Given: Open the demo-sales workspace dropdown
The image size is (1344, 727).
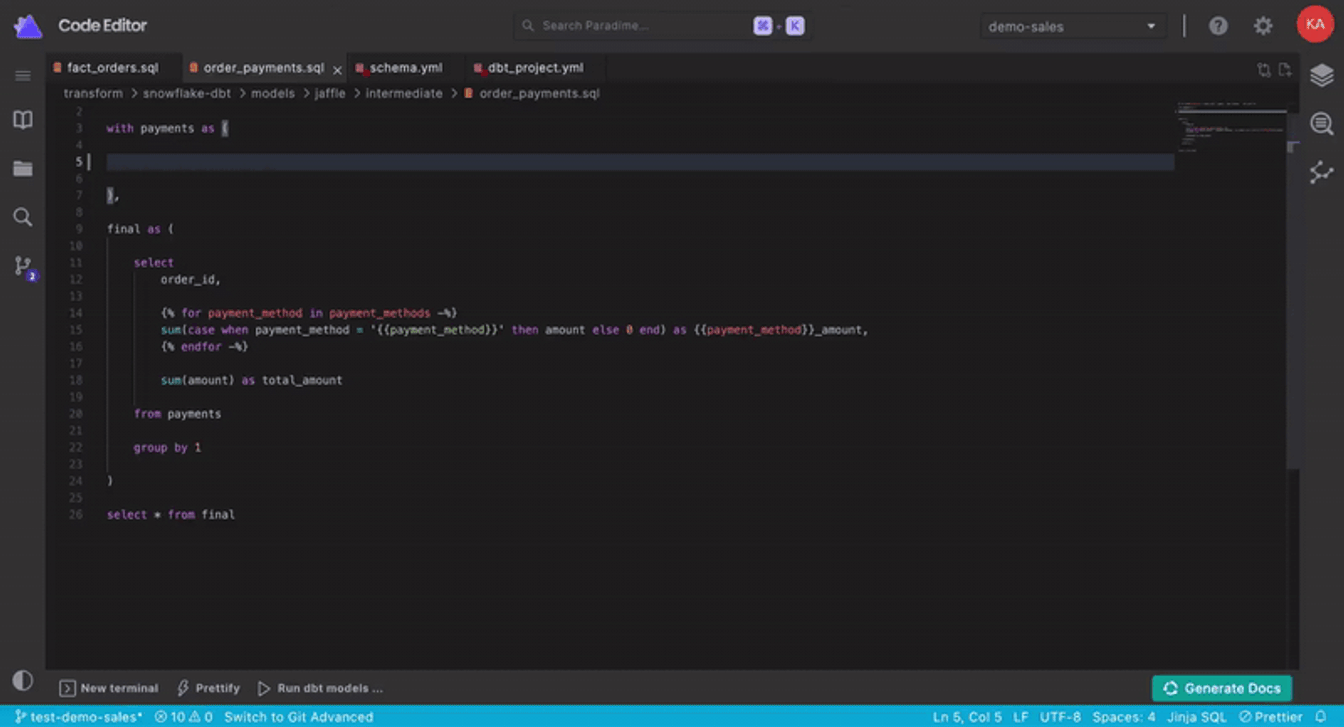Looking at the screenshot, I should (1073, 27).
